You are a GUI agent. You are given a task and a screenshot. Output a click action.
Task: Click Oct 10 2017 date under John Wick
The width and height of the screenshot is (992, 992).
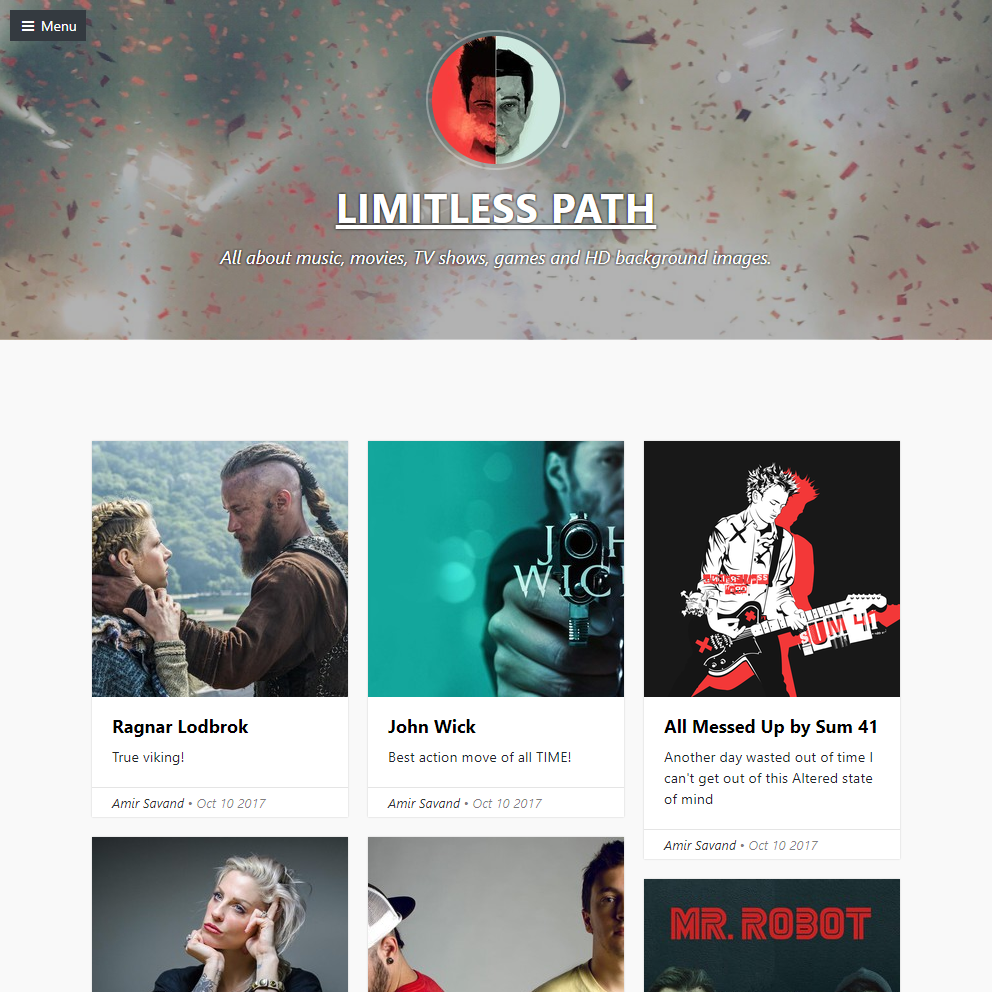click(x=507, y=803)
